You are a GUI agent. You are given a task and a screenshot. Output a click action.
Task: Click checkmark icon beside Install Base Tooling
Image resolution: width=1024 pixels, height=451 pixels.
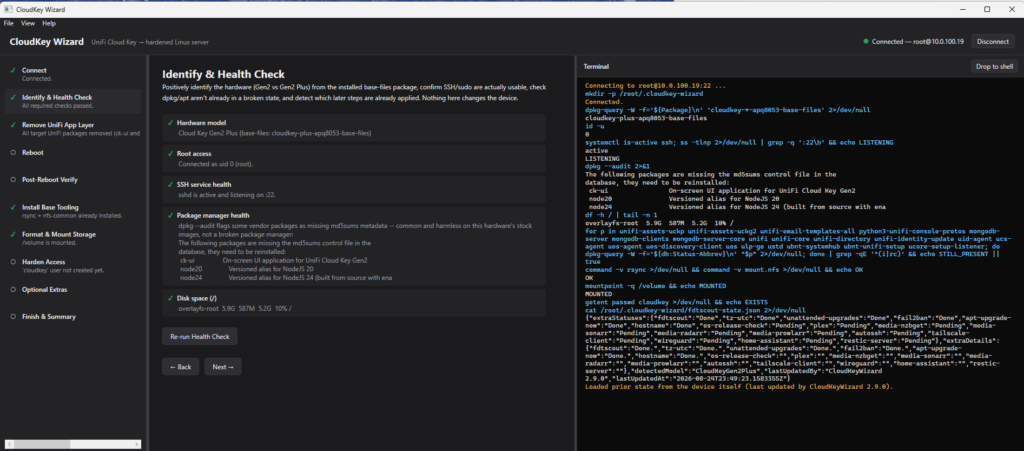(x=12, y=207)
